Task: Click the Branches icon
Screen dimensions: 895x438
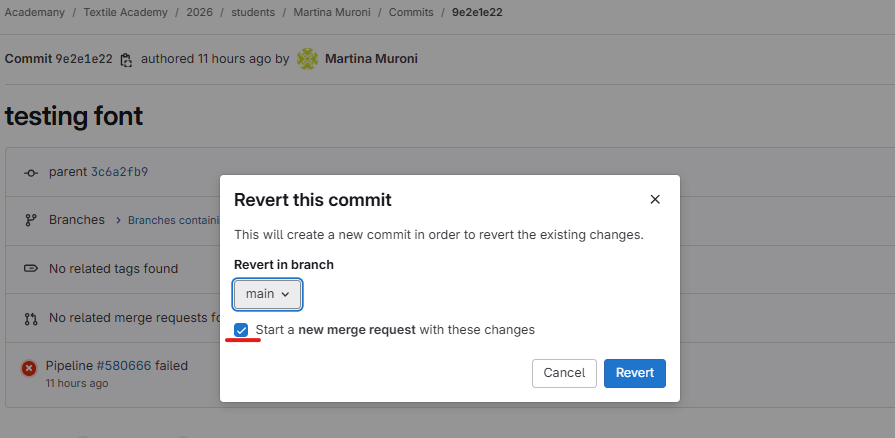Action: 30,220
